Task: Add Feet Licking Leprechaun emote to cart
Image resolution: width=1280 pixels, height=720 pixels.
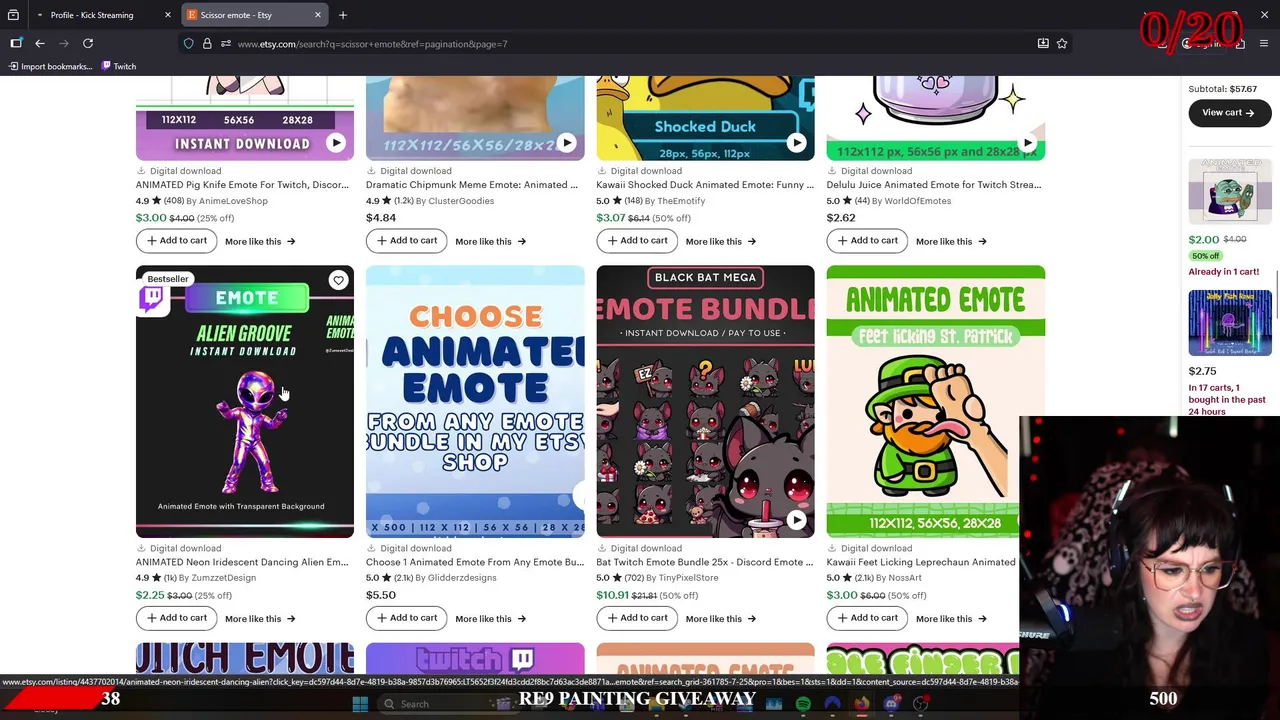Action: click(x=867, y=617)
